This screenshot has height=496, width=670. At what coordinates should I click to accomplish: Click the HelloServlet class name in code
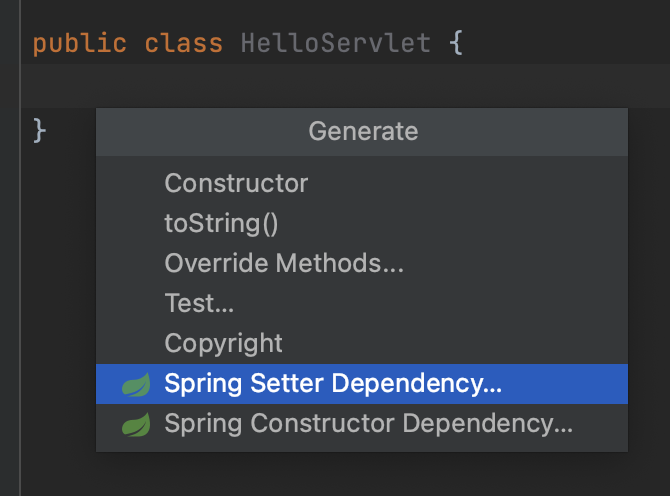pos(336,43)
